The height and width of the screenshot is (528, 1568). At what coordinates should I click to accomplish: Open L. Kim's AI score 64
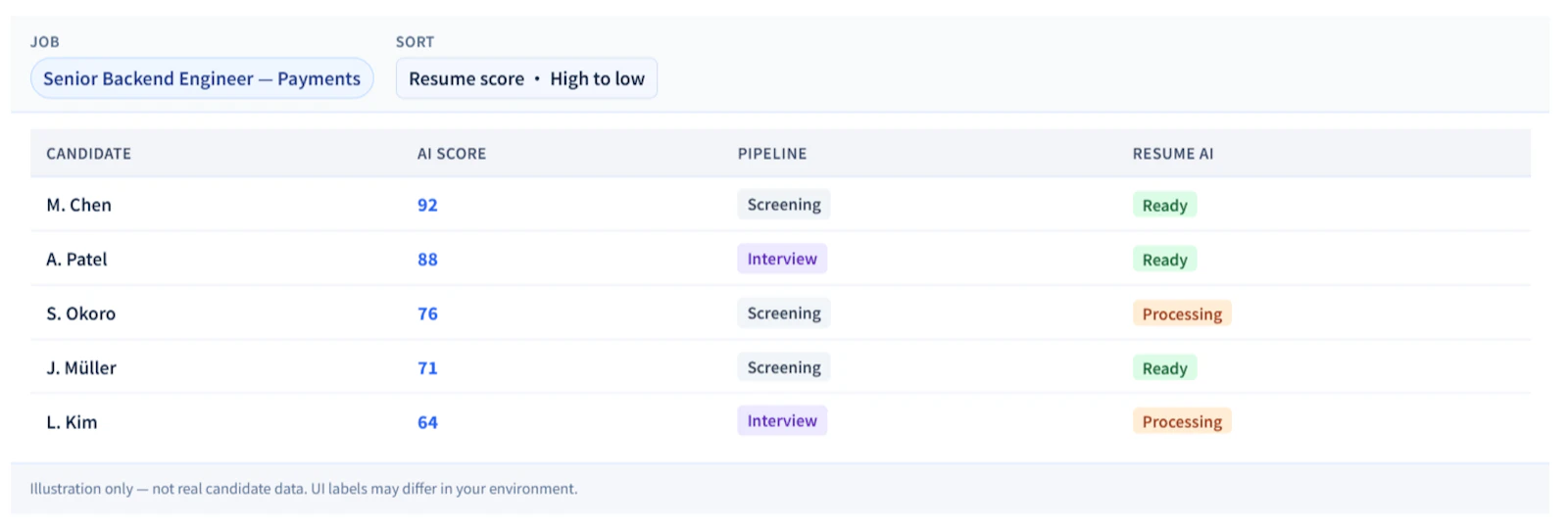[x=427, y=422]
